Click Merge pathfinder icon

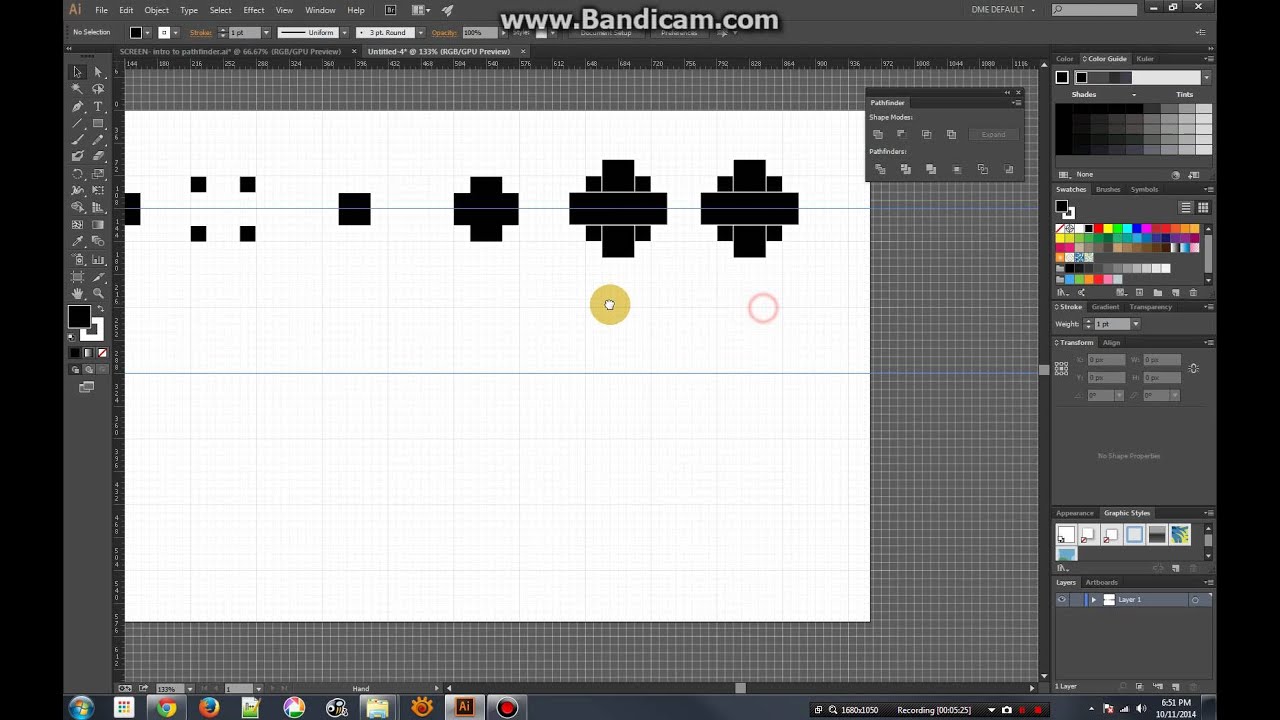point(931,169)
